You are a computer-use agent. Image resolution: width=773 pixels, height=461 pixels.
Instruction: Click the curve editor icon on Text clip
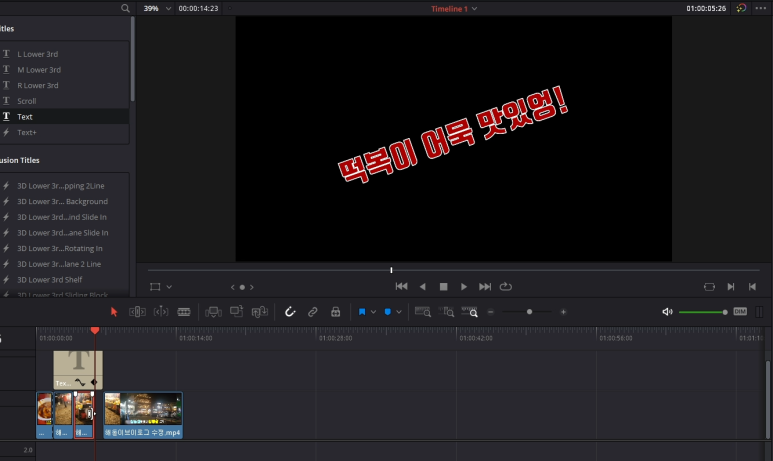[80, 383]
